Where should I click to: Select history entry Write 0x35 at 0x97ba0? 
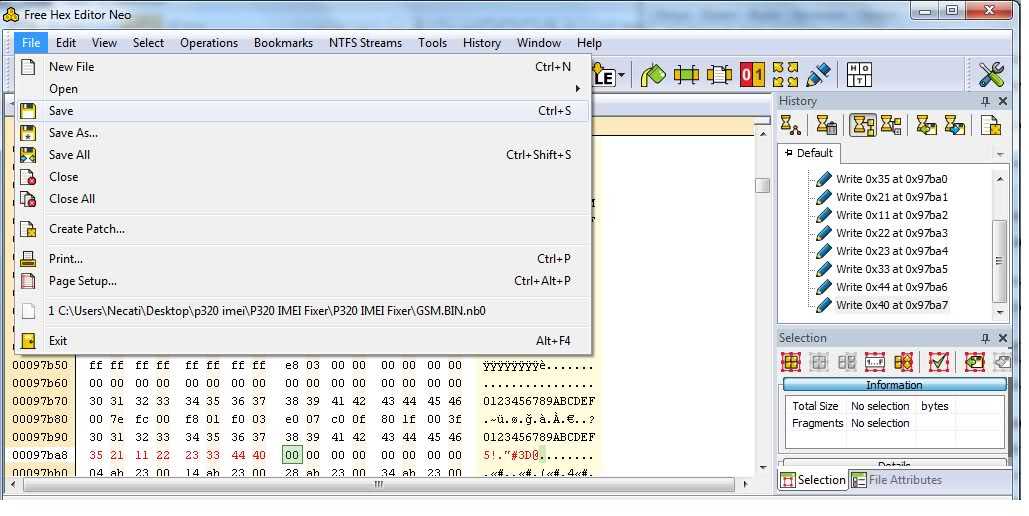click(x=892, y=179)
